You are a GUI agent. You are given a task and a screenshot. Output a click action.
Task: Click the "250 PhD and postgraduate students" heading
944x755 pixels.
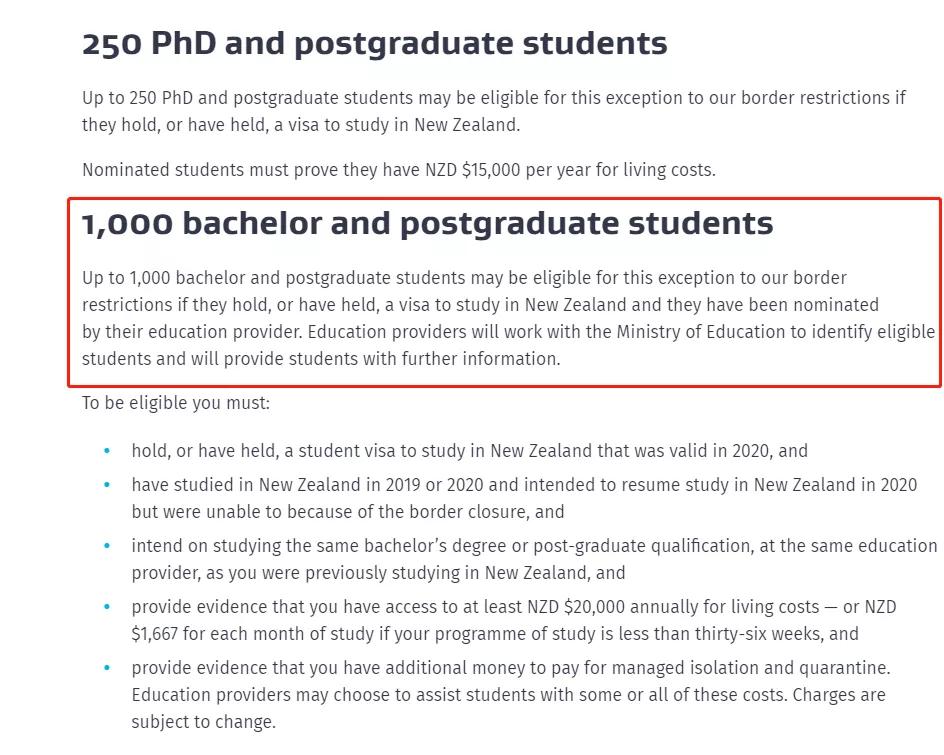click(374, 44)
